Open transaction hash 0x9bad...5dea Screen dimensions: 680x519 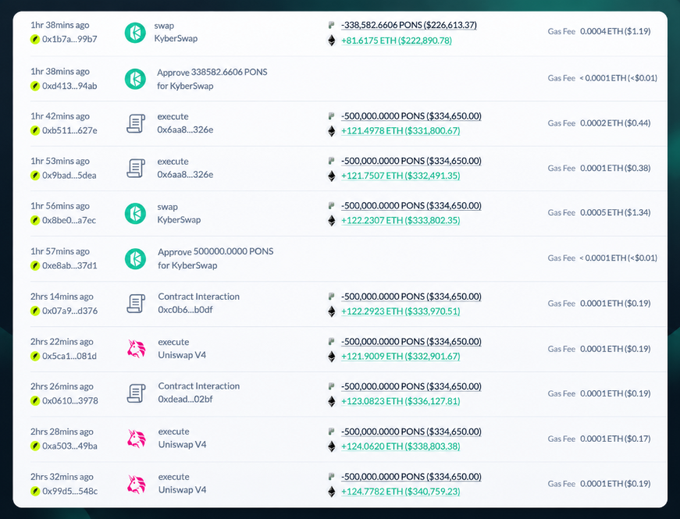pyautogui.click(x=69, y=176)
